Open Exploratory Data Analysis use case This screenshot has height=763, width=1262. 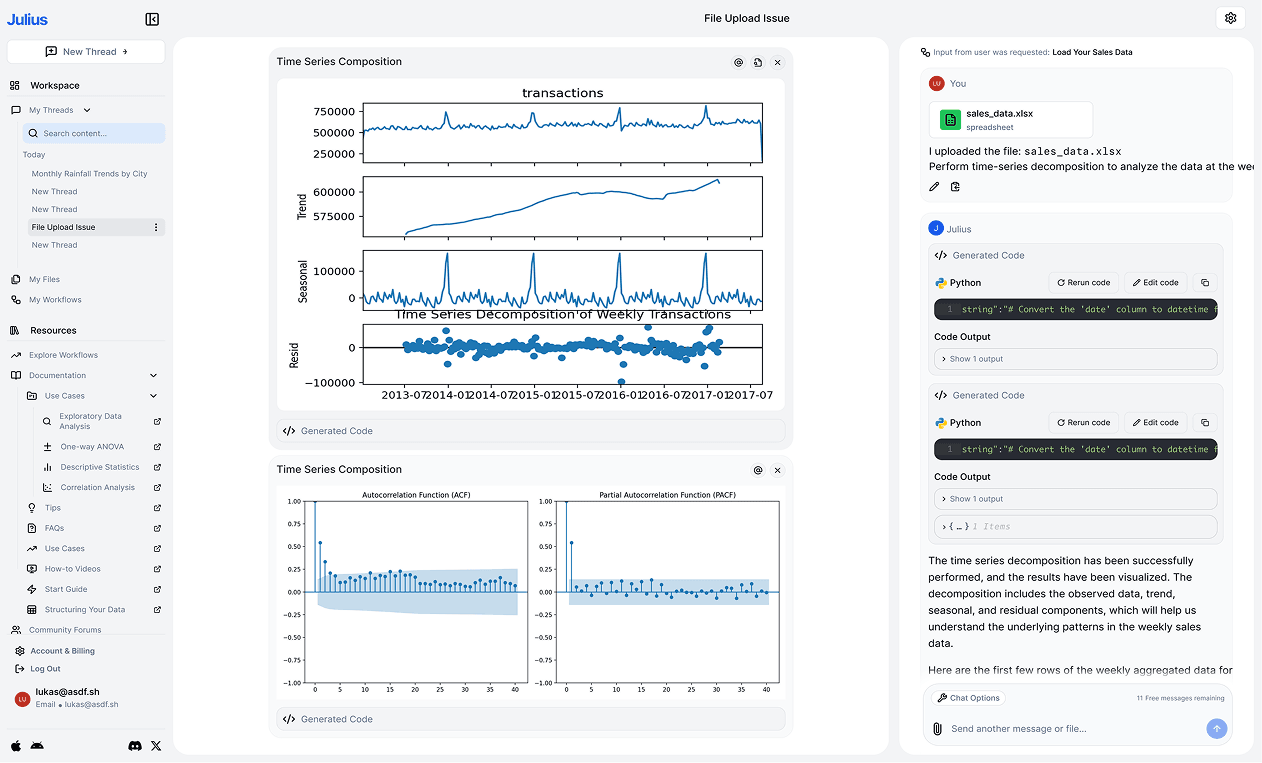pos(90,421)
